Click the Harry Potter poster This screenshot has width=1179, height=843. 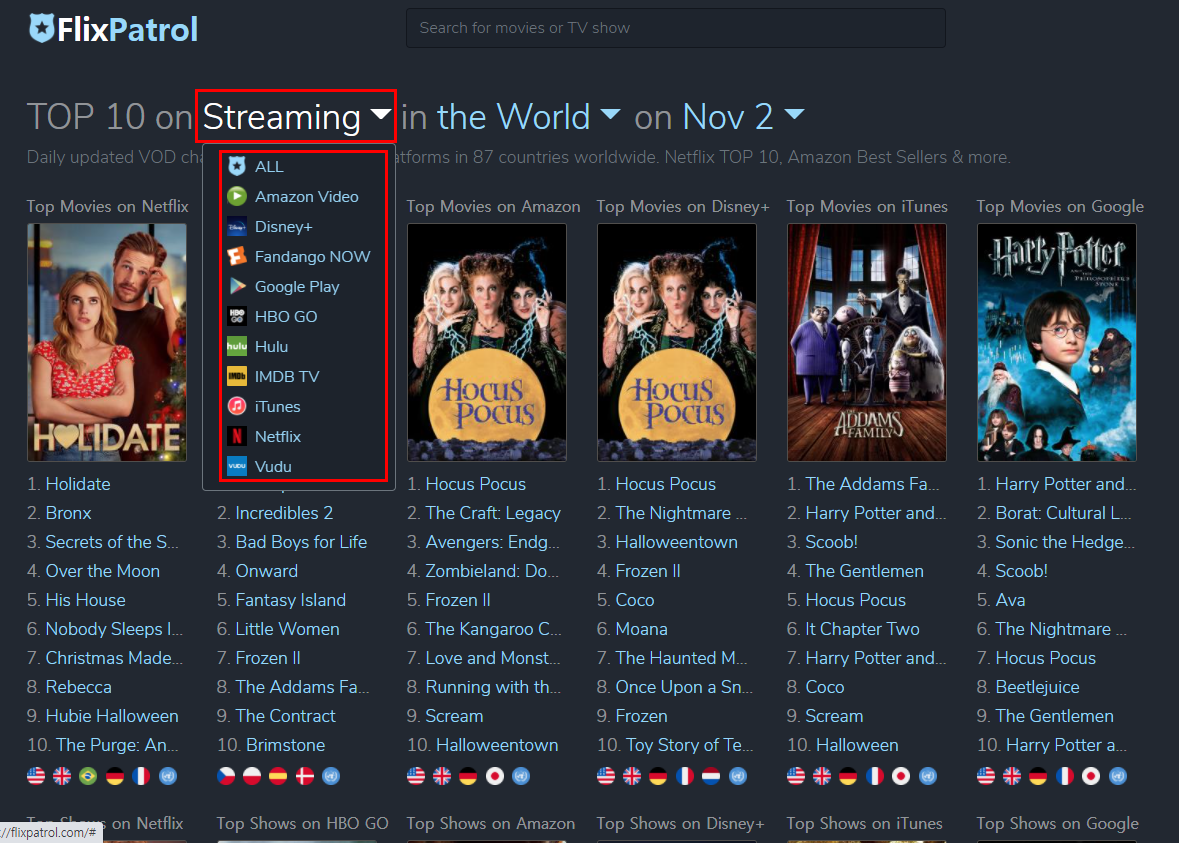click(x=1056, y=342)
